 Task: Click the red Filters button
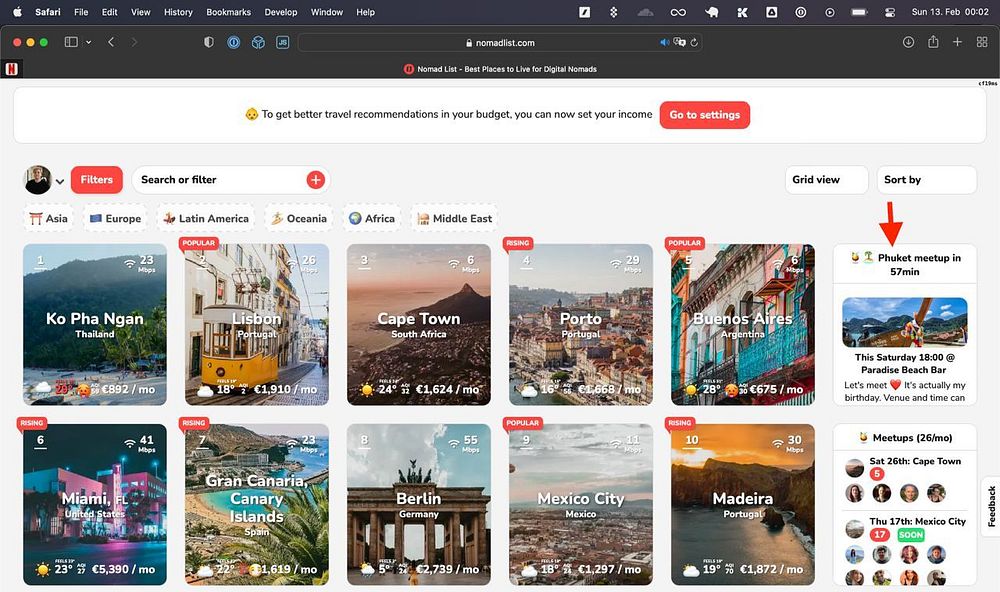pos(96,180)
